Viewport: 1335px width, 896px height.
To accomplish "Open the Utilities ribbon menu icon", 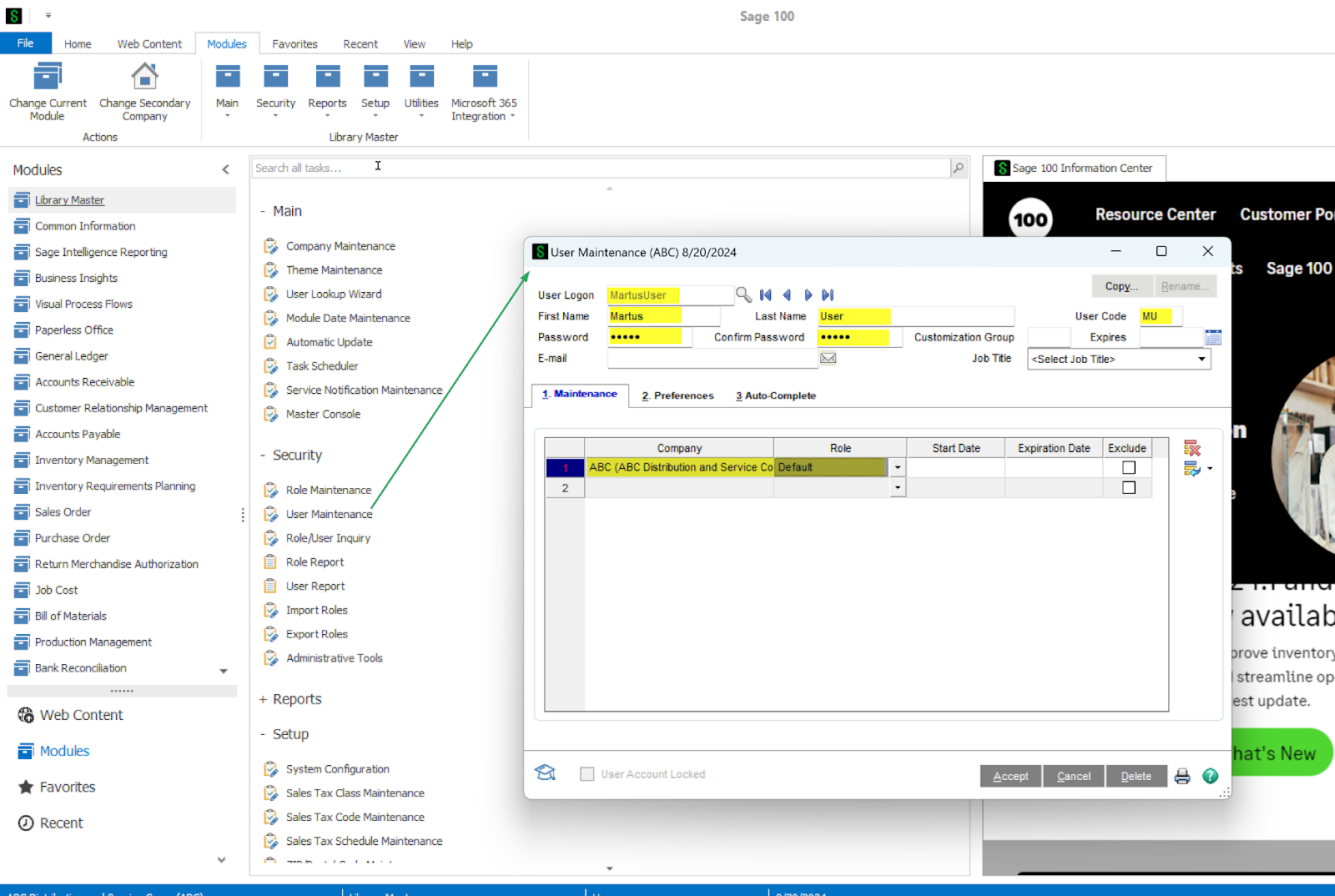I will pos(421,77).
